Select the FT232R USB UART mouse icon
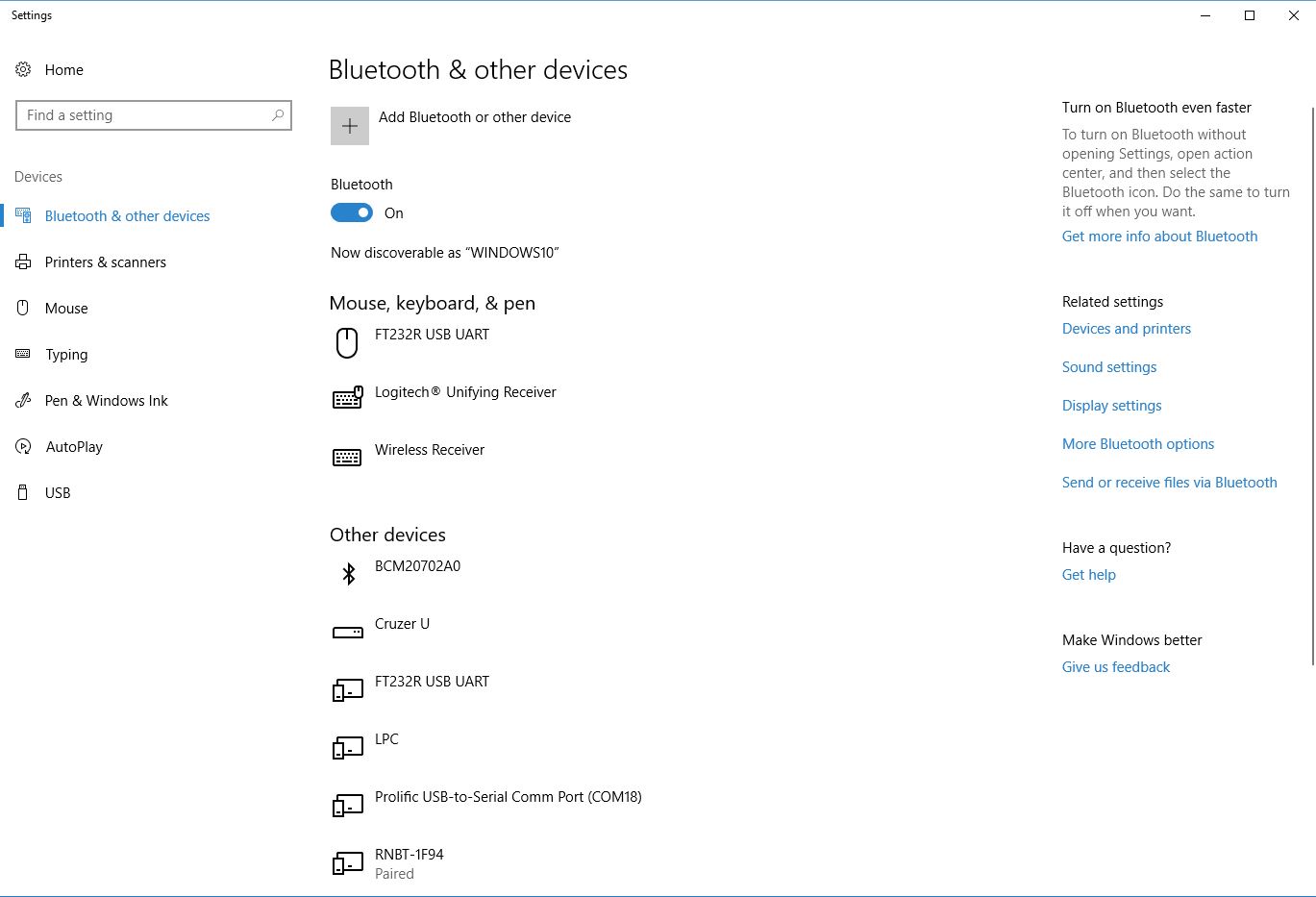1316x897 pixels. (347, 342)
